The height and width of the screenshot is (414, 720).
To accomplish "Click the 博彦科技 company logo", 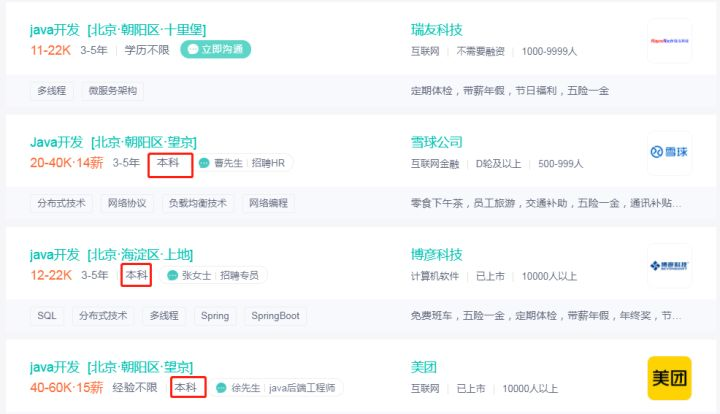I will [x=669, y=265].
